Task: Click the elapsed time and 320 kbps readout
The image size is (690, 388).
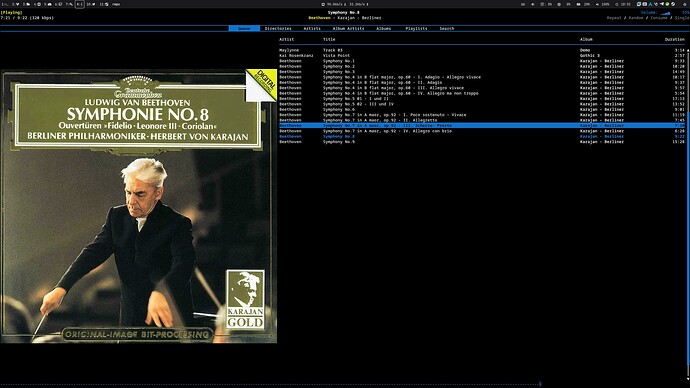Action: [x=27, y=18]
